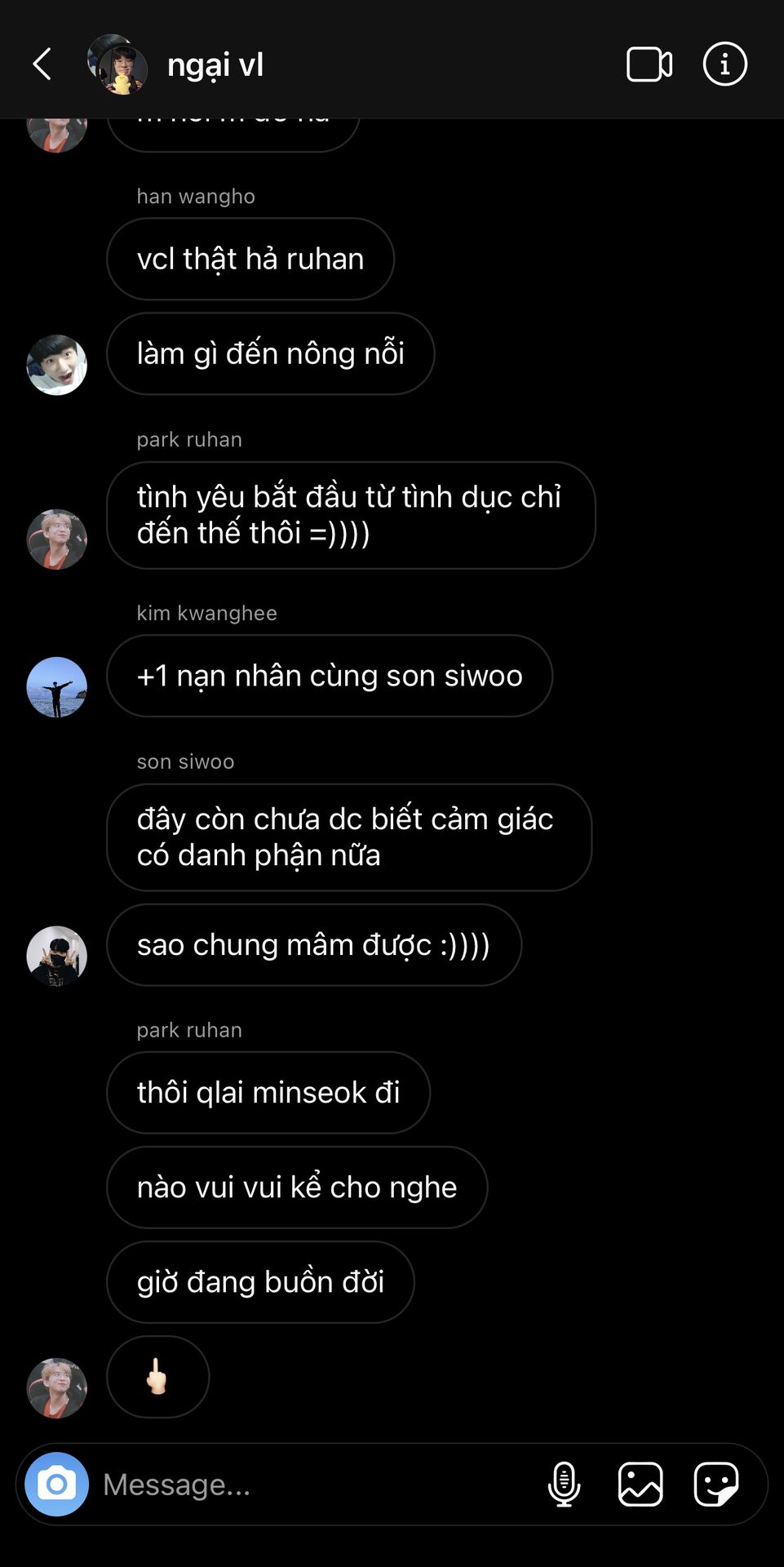Tap the microphone voice message icon
Screen dimensions: 784x1567
(564, 1484)
